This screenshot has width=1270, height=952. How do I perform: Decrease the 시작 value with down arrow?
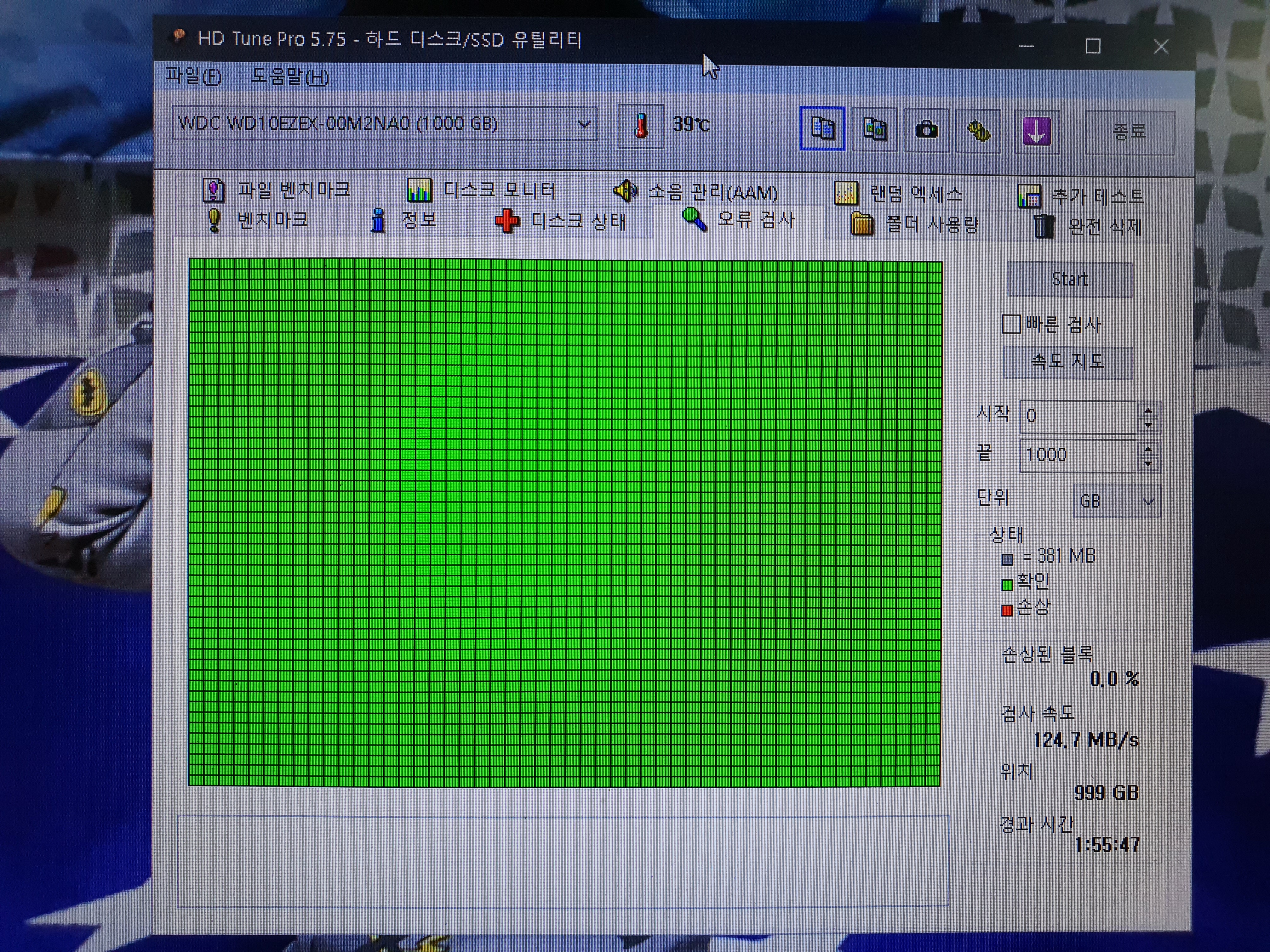pyautogui.click(x=1149, y=425)
